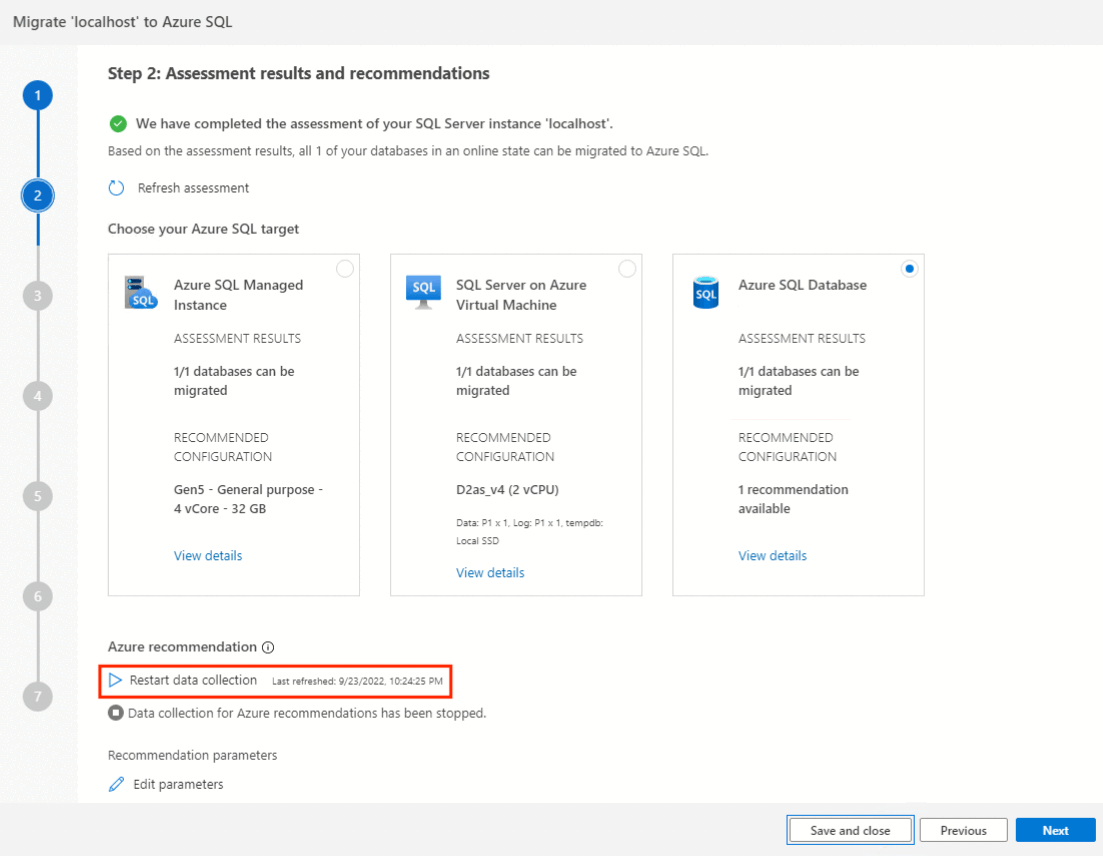Select SQL Server on Azure Virtual Machine radio
The image size is (1103, 856).
(627, 269)
